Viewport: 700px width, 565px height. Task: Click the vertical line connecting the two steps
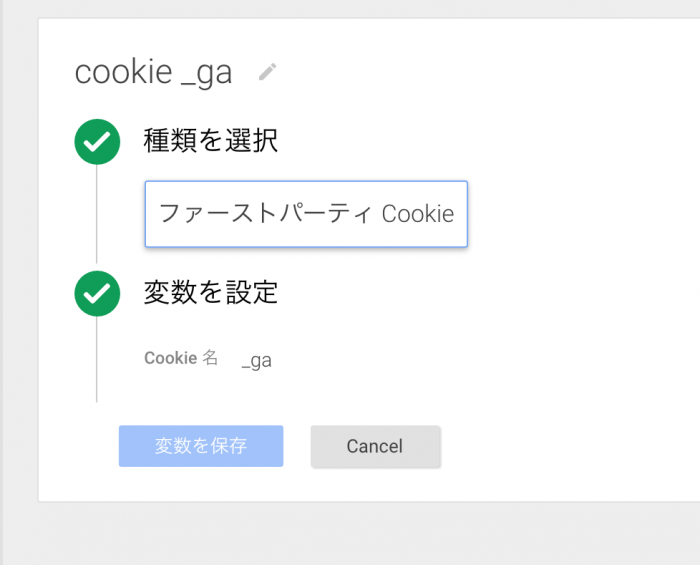coord(97,215)
